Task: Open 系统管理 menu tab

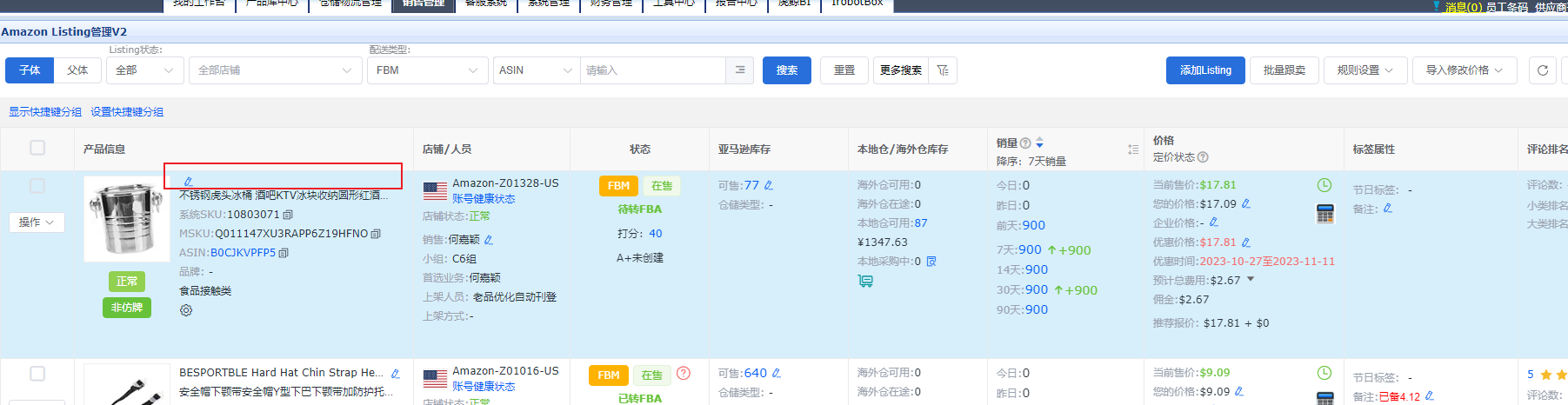Action: (549, 3)
